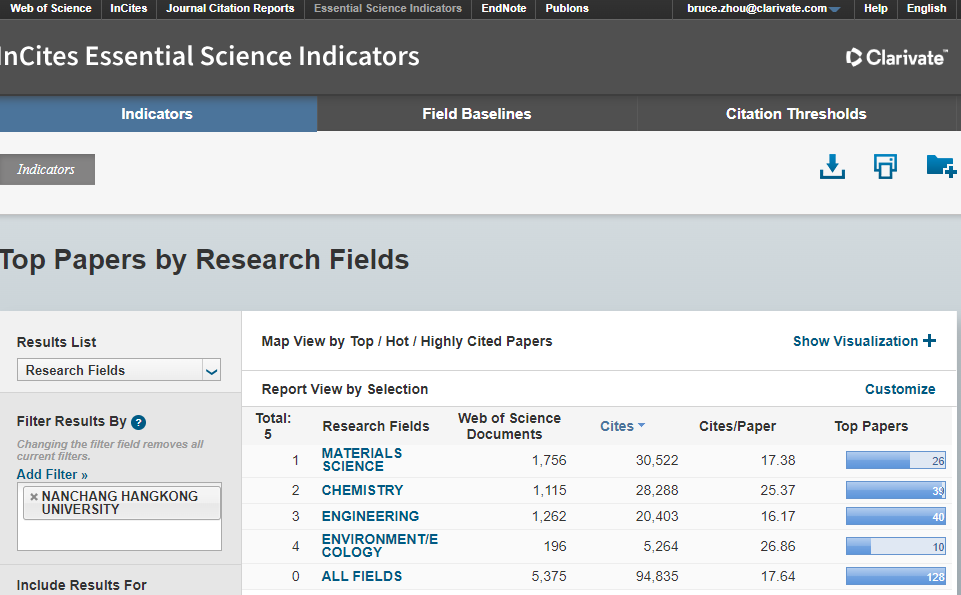The image size is (961, 595).
Task: Click the Engineering top papers bar showing 40
Action: (x=896, y=517)
